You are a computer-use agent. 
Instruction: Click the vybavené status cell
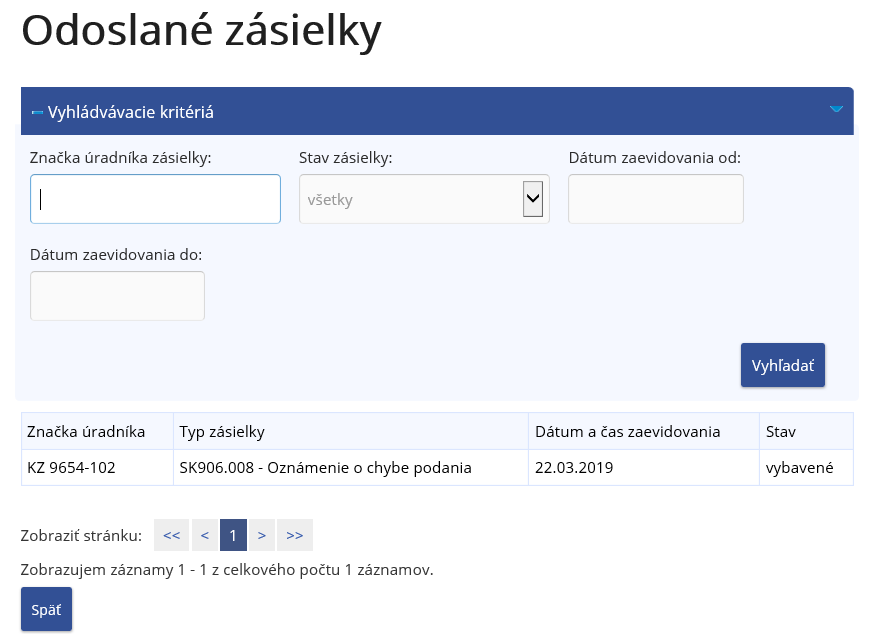(x=806, y=468)
